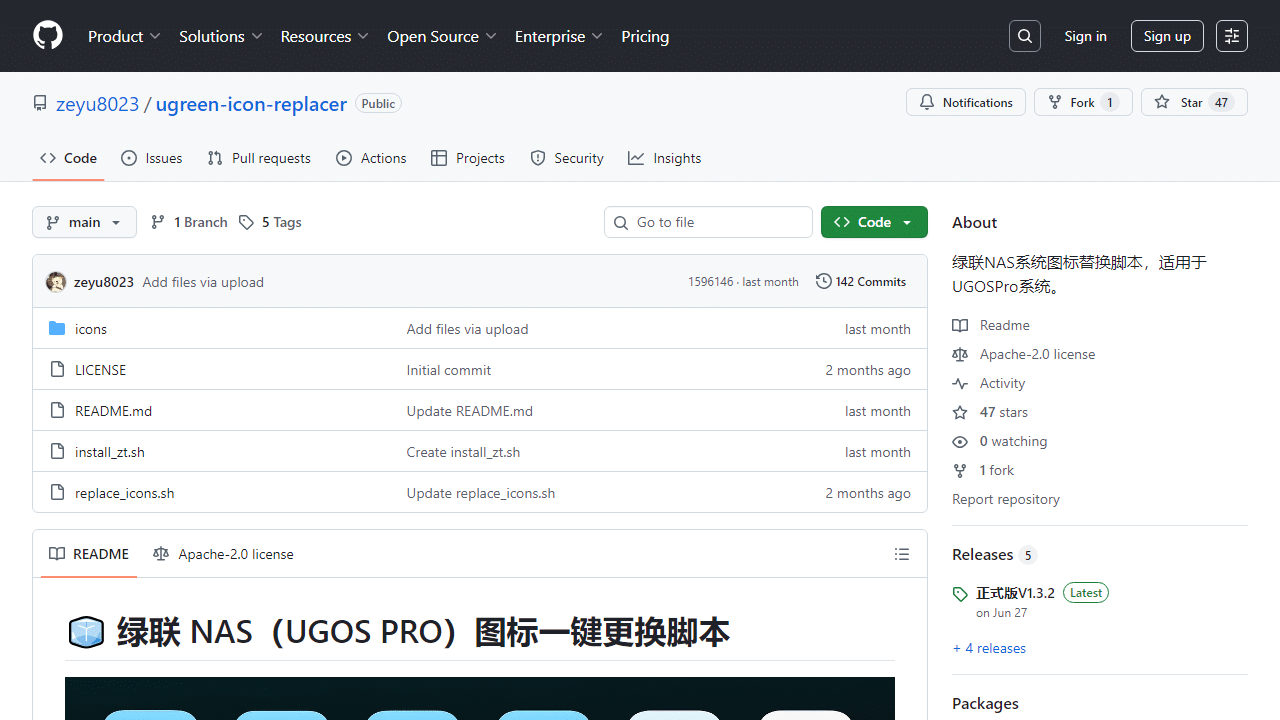This screenshot has height=720, width=1280.
Task: Open the ugreen-icon-replacer repository link
Action: click(251, 104)
